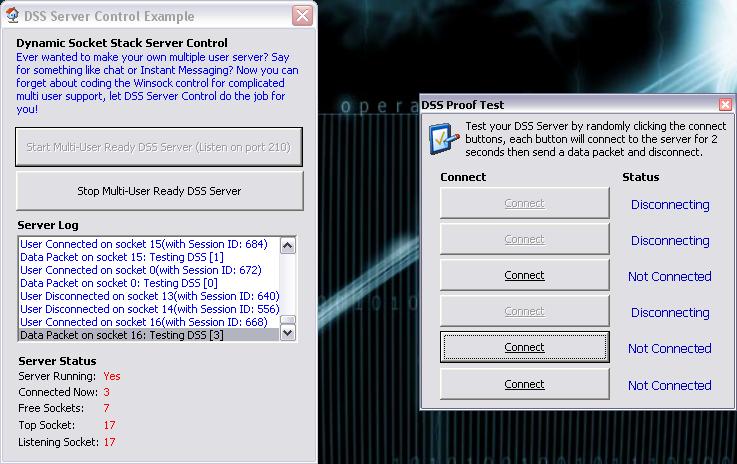This screenshot has height=464, width=737.
Task: Click the fifth, focused Connect button
Action: [524, 347]
